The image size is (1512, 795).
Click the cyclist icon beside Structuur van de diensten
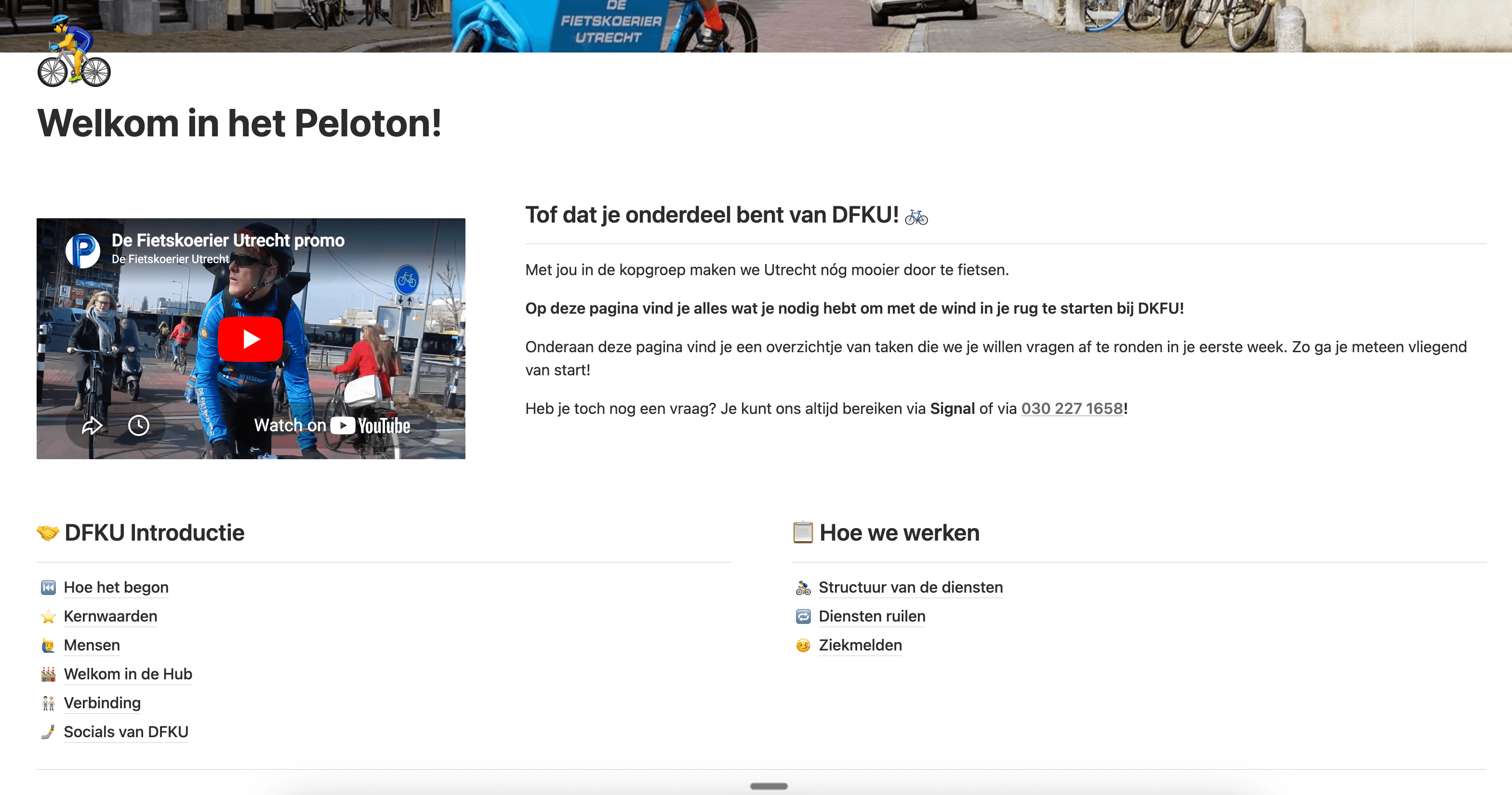803,588
